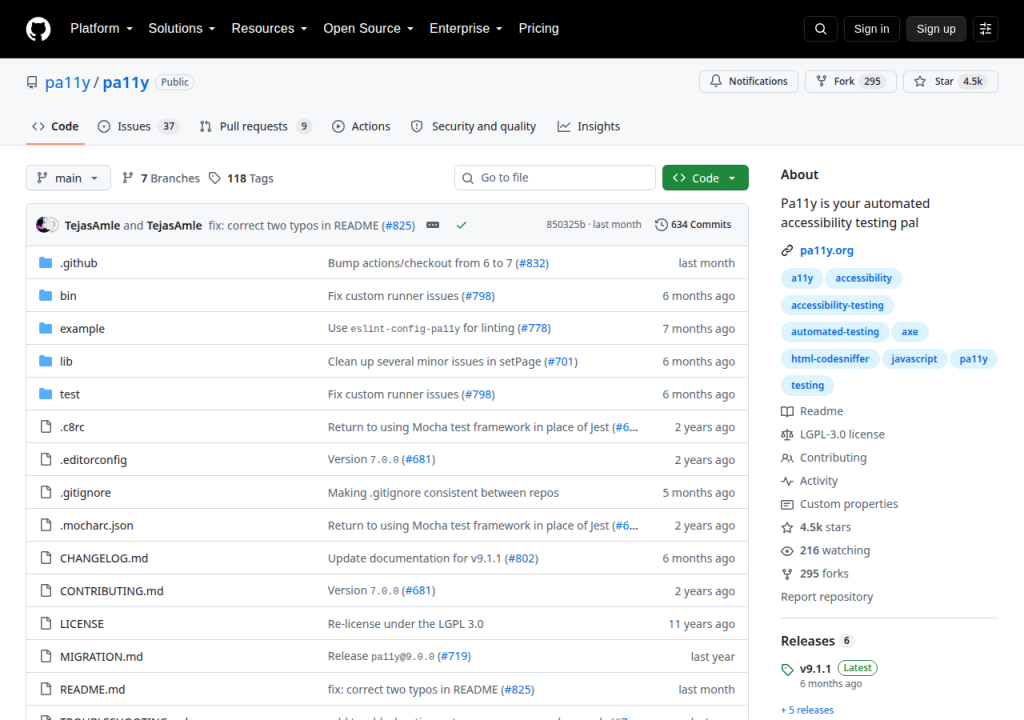Image resolution: width=1024 pixels, height=720 pixels.
Task: Open the pa11y owner link in breadcrumb
Action: pos(67,82)
